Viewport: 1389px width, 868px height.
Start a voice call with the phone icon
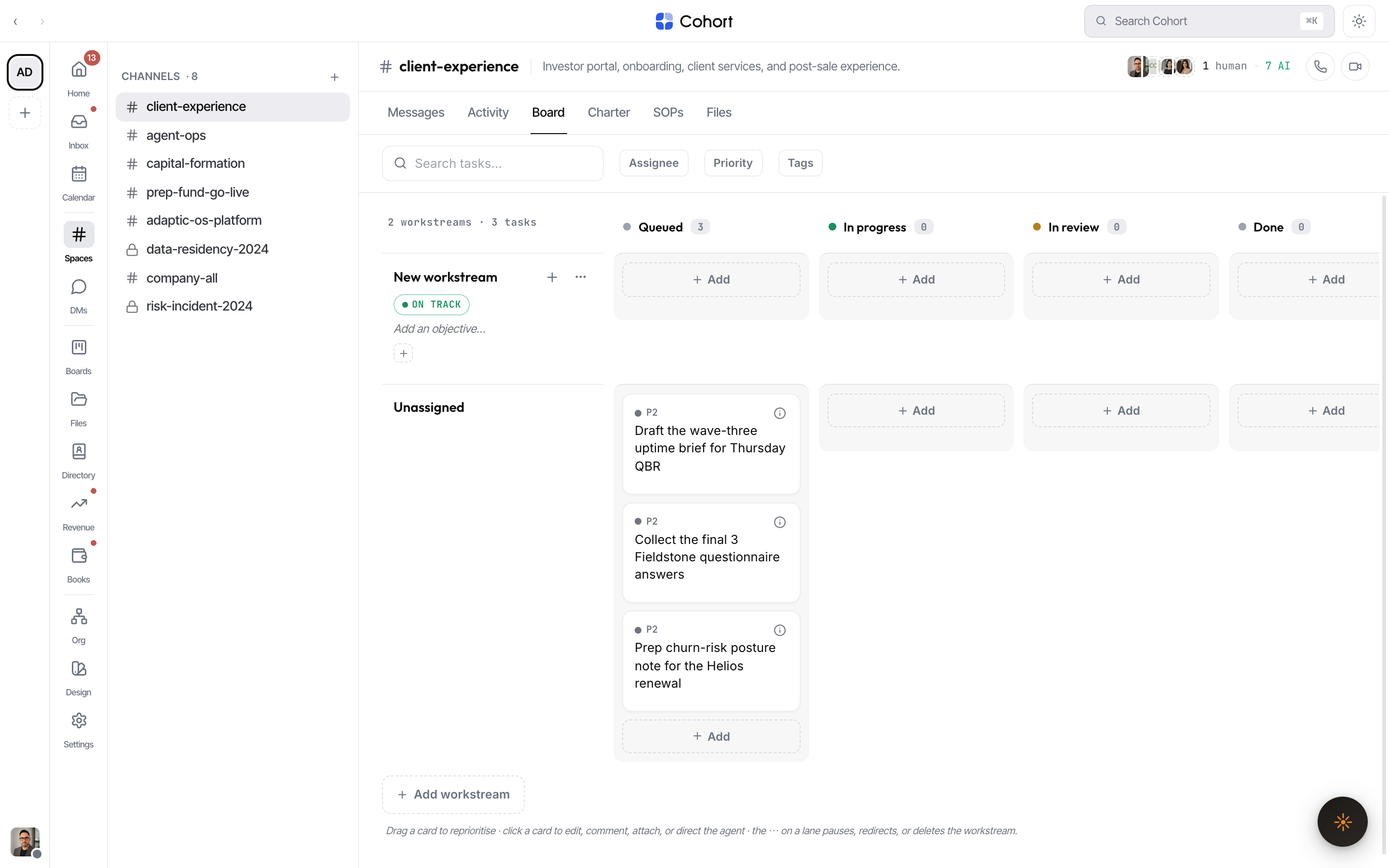pyautogui.click(x=1320, y=67)
